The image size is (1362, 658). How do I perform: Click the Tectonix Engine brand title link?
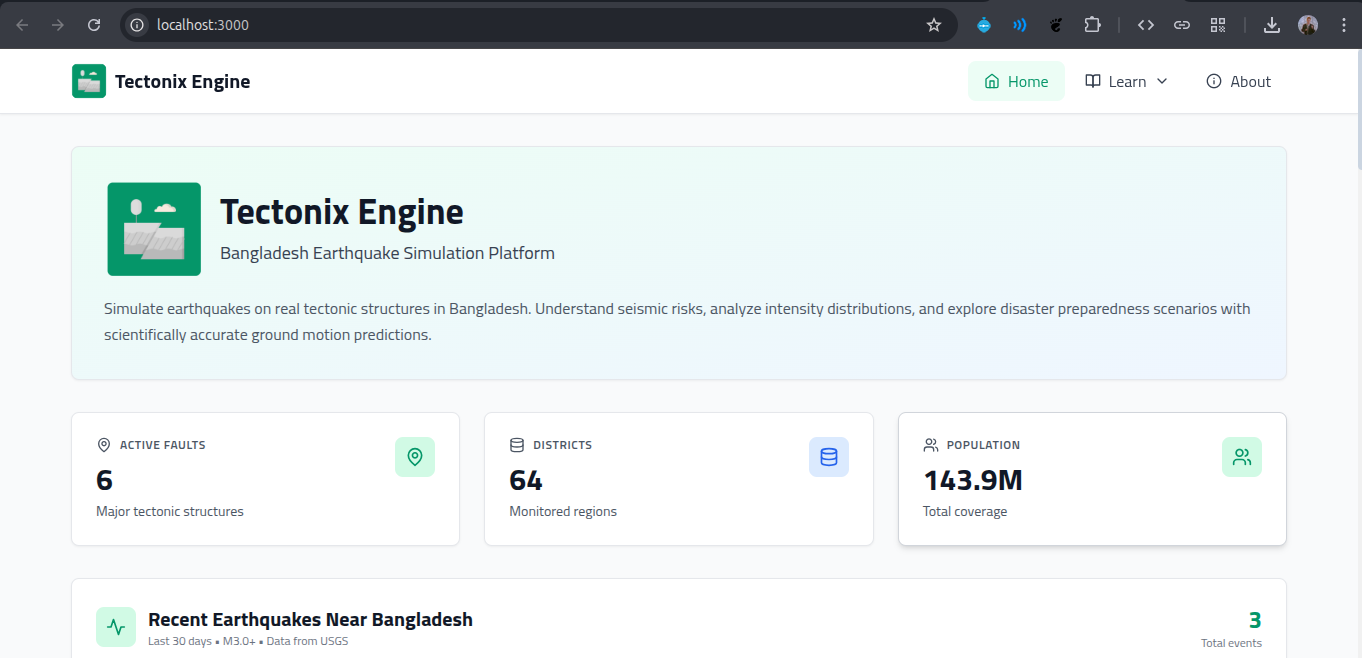click(x=182, y=82)
